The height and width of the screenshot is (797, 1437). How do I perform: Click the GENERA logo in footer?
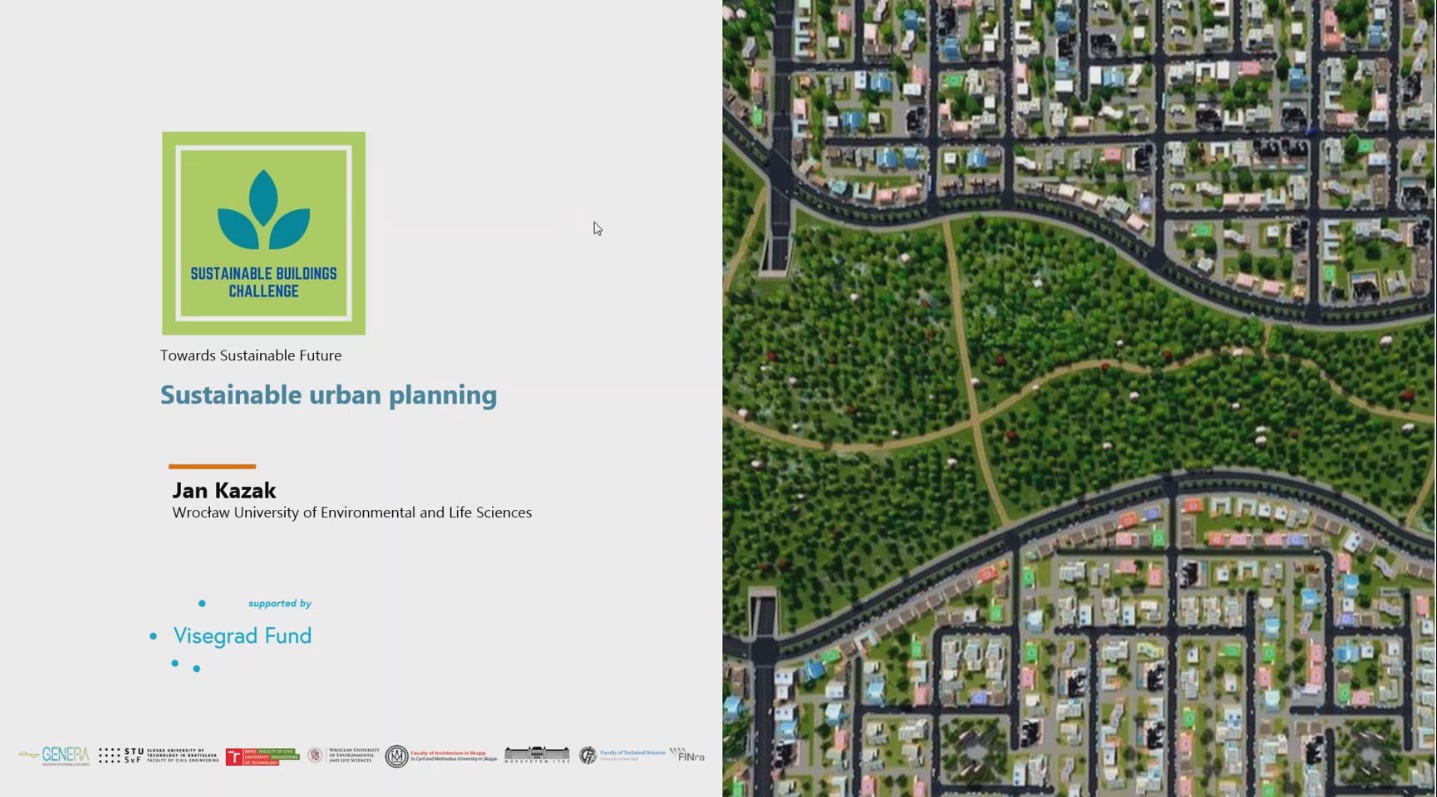click(x=54, y=755)
